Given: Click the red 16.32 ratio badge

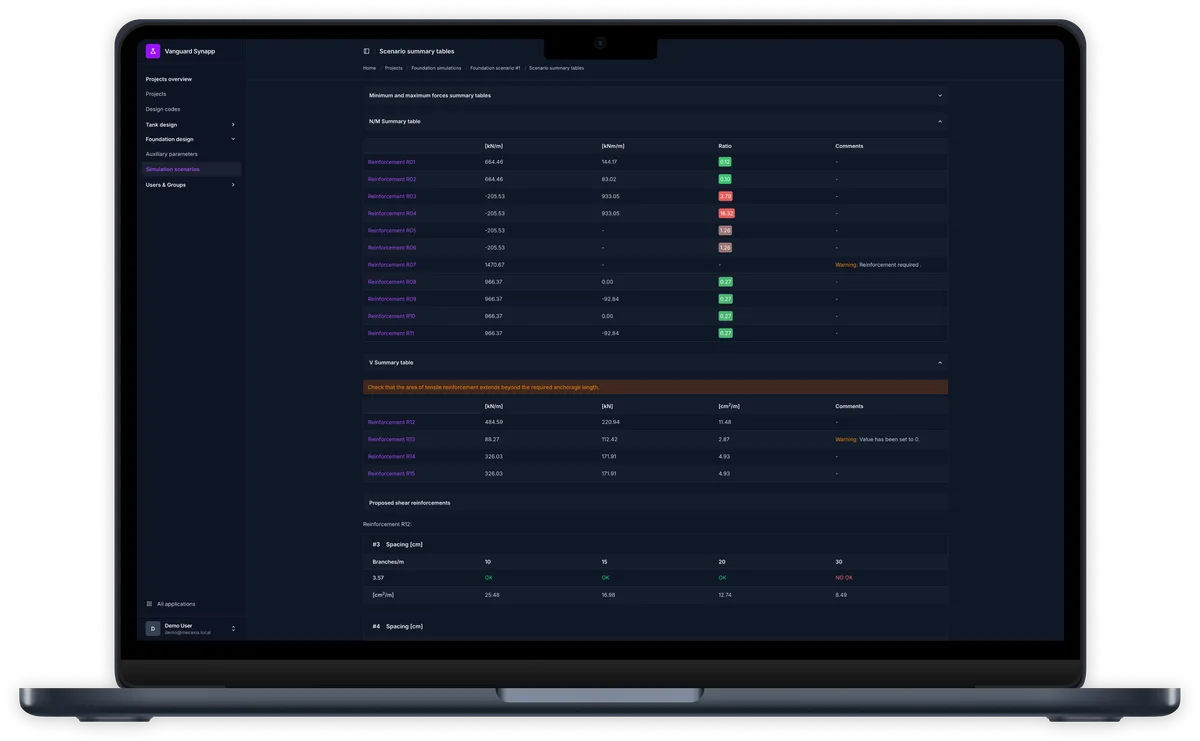Looking at the screenshot, I should [x=727, y=213].
